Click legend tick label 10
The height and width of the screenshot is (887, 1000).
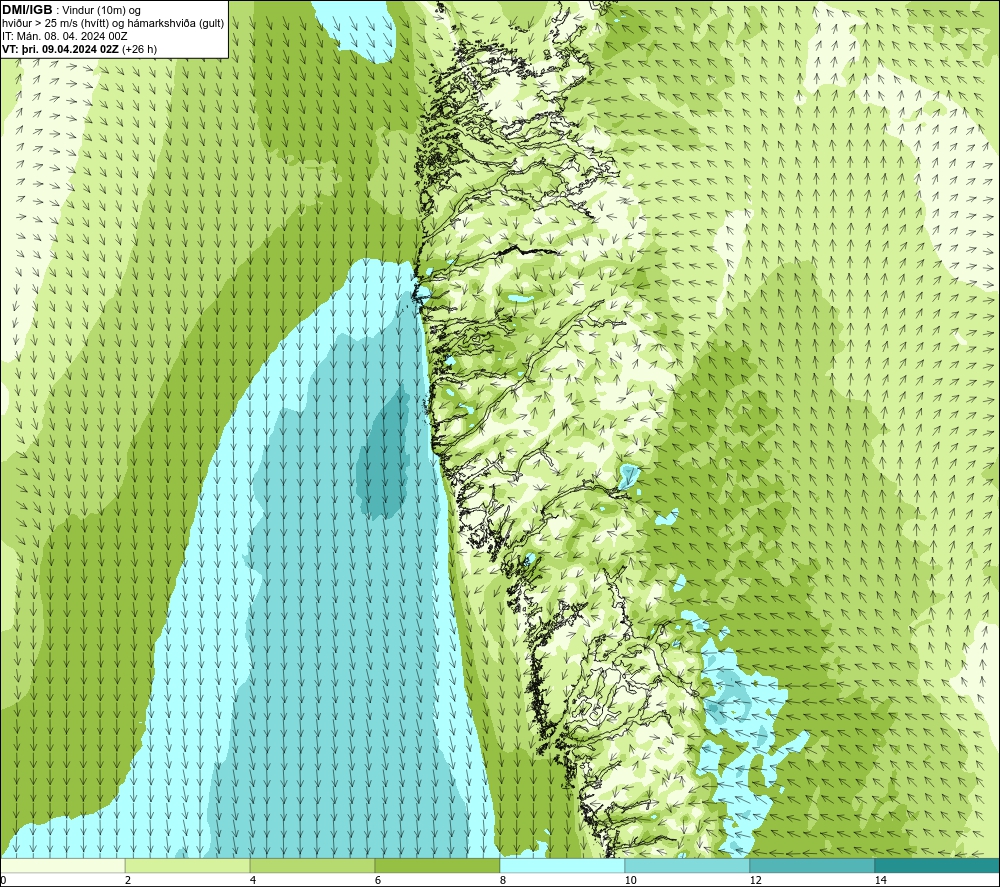[x=630, y=880]
